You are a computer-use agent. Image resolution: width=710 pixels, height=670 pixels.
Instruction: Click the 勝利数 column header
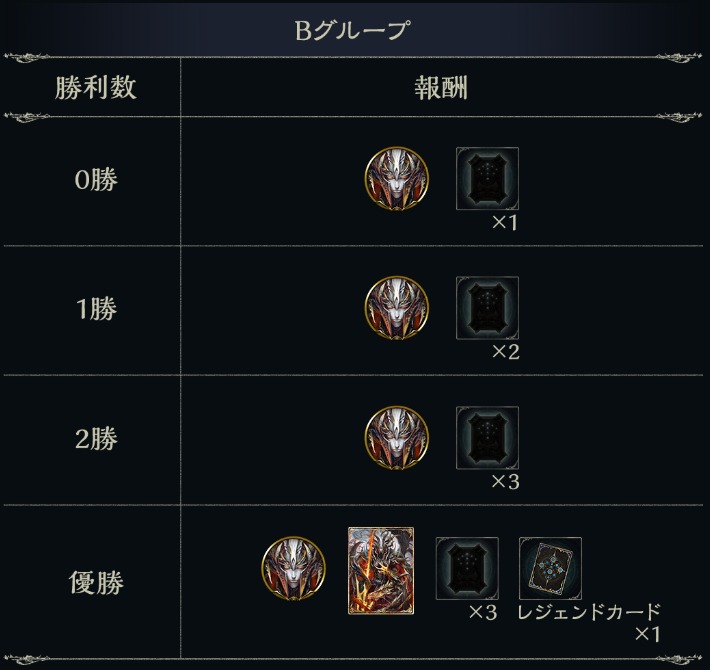(96, 87)
